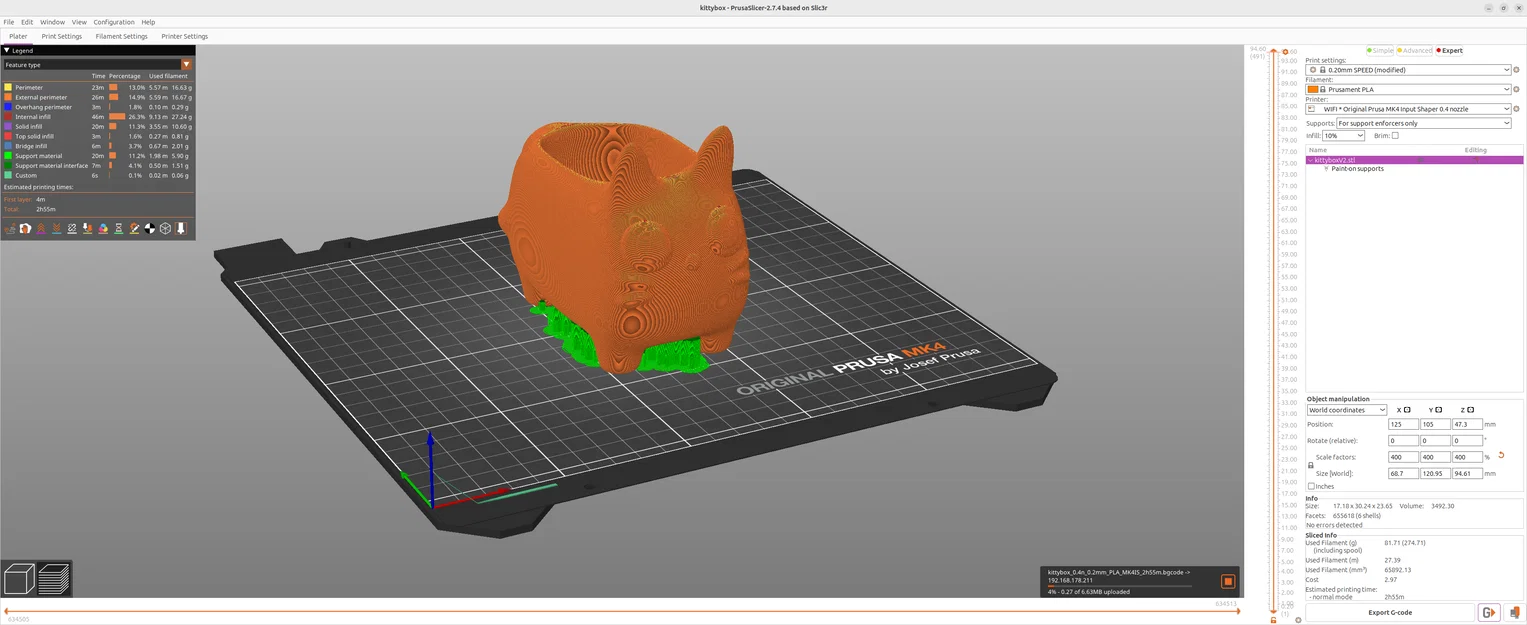The width and height of the screenshot is (1527, 625).
Task: Toggle Shells cube icon in legend
Action: click(165, 228)
